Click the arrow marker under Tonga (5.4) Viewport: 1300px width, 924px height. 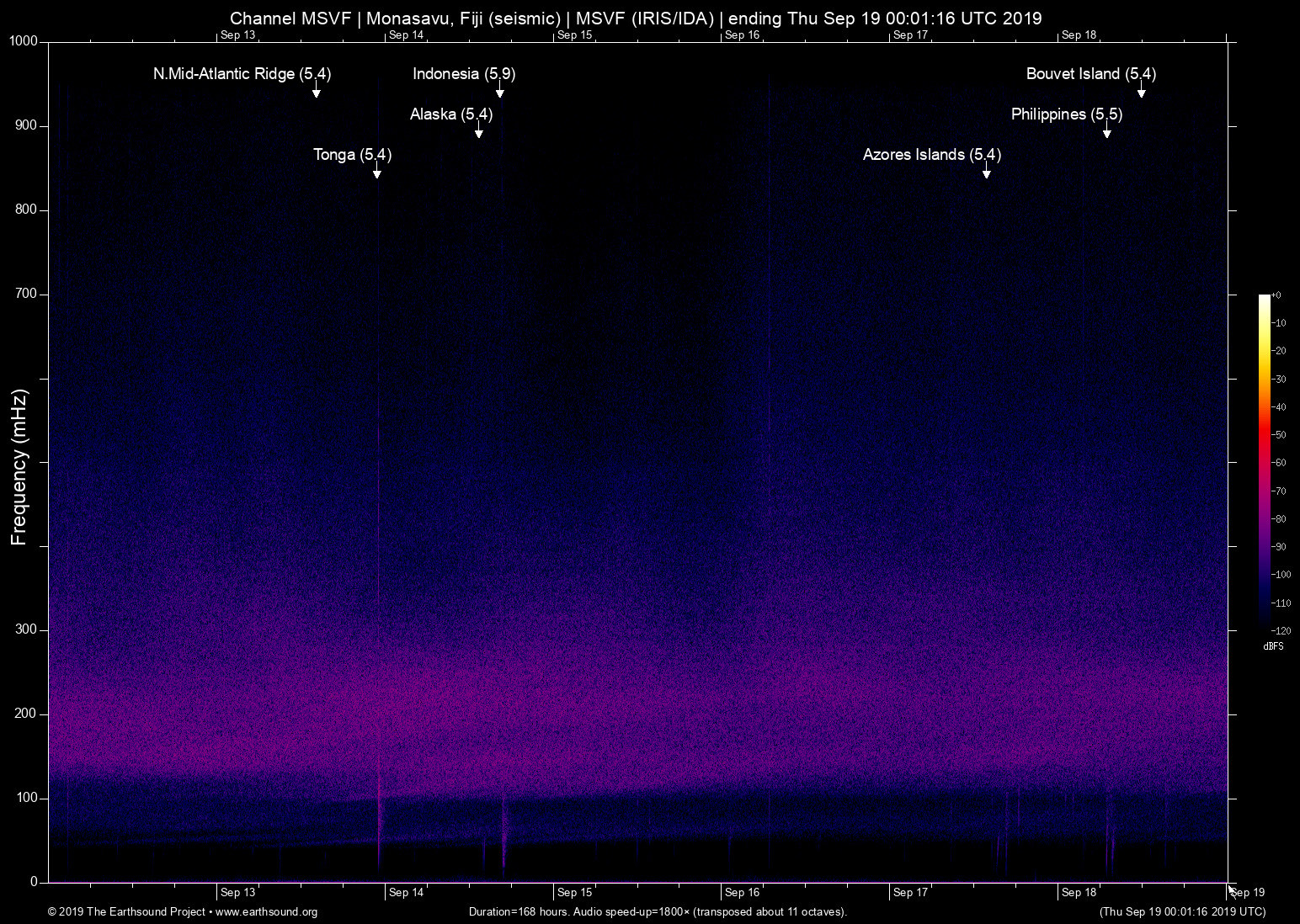[377, 173]
